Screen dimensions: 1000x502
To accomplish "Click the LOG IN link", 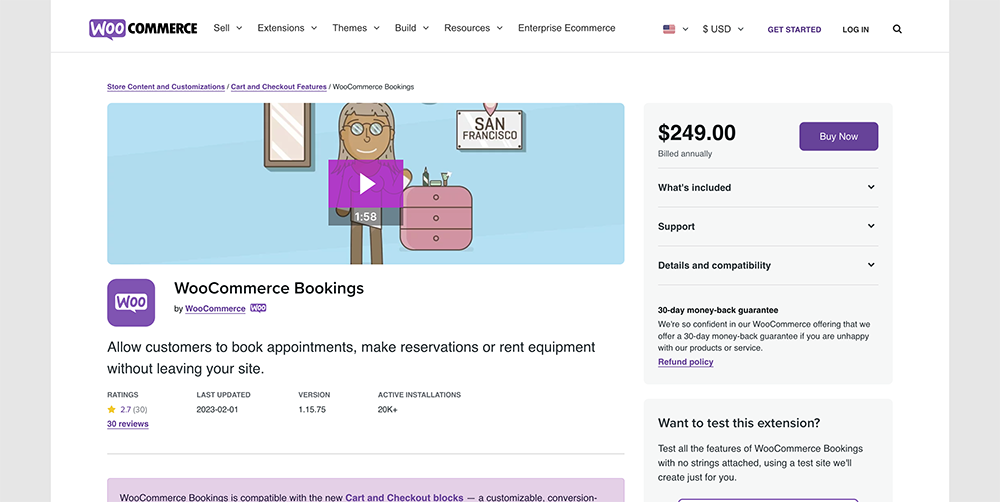I will click(855, 29).
